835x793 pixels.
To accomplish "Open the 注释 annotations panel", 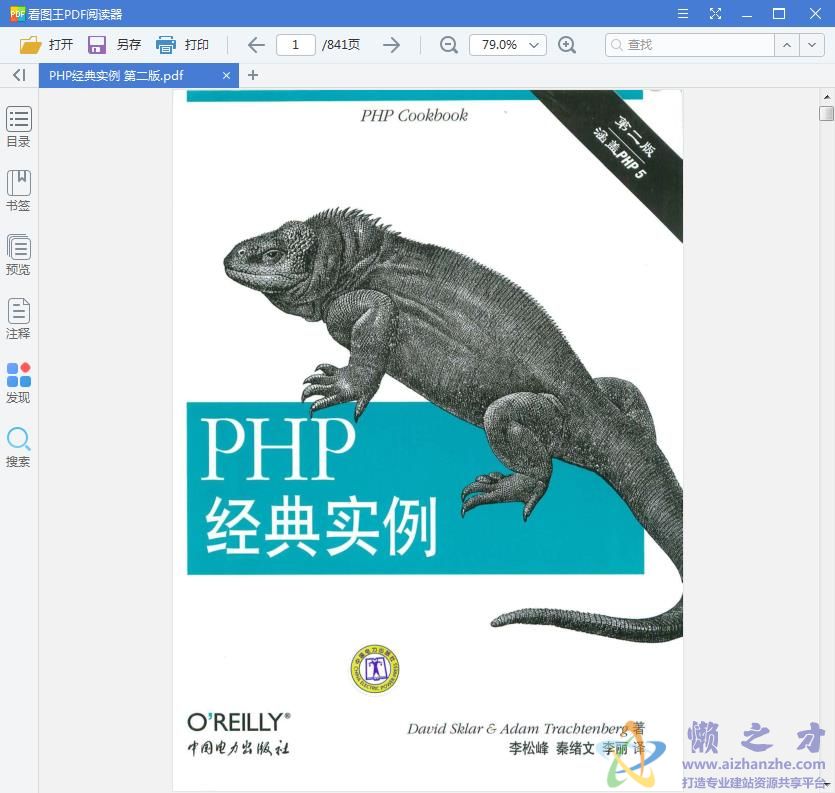I will tap(19, 318).
